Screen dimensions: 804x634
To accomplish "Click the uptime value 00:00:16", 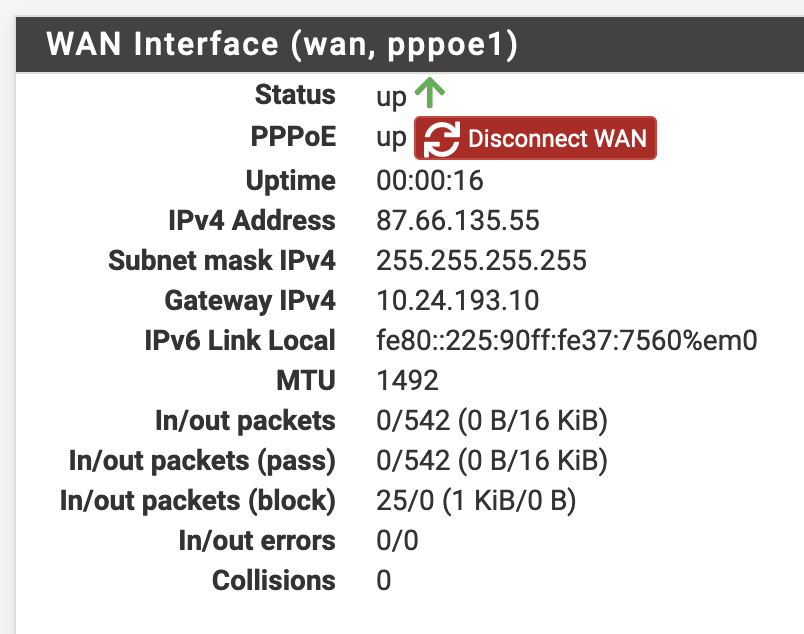I will pyautogui.click(x=429, y=181).
